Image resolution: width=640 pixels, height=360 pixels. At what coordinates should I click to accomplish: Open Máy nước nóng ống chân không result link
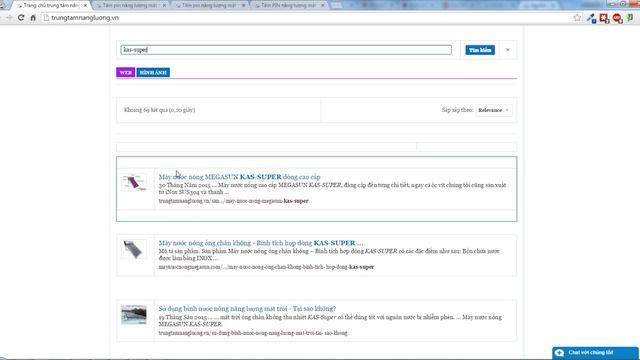pyautogui.click(x=260, y=243)
